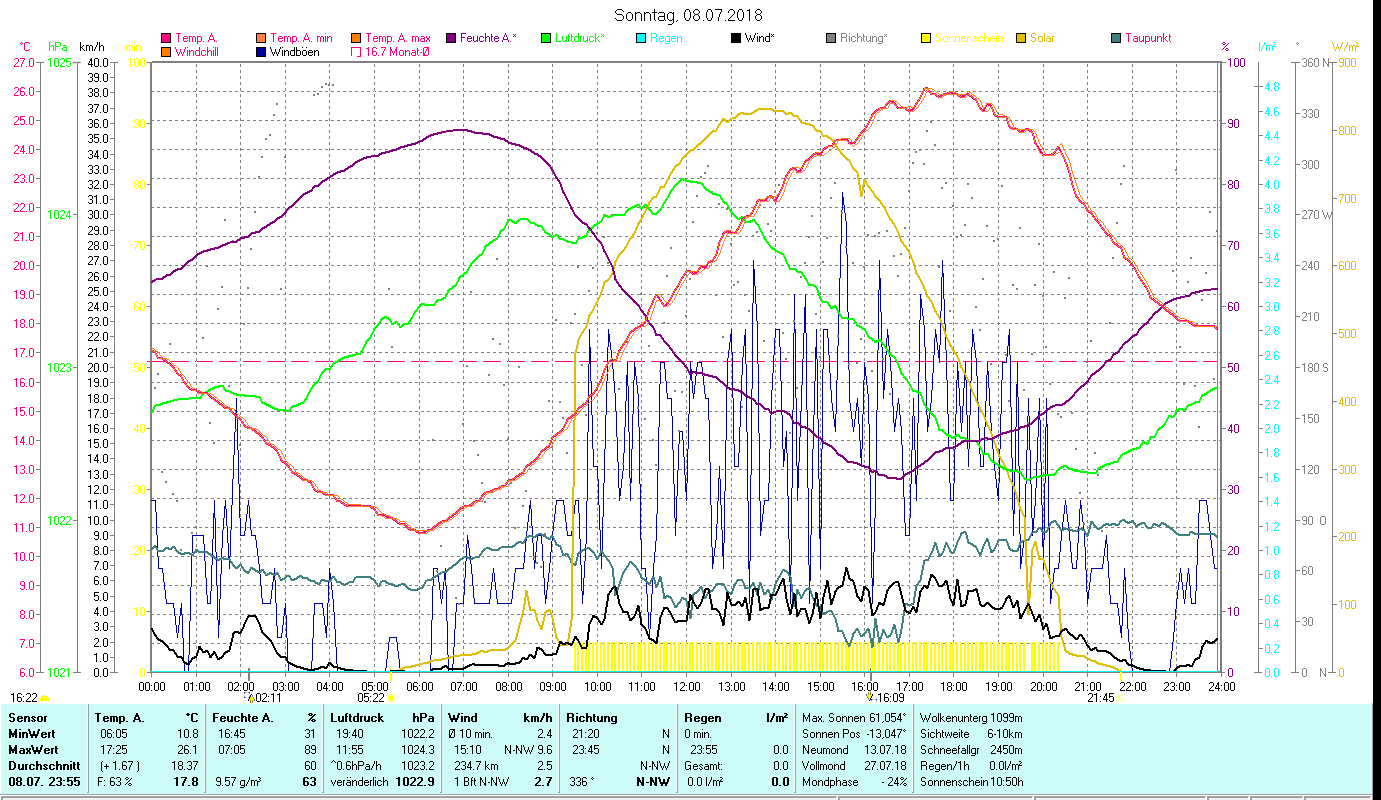
Task: Click the absolute humidity value 9.57 g/m³
Action: 238,782
